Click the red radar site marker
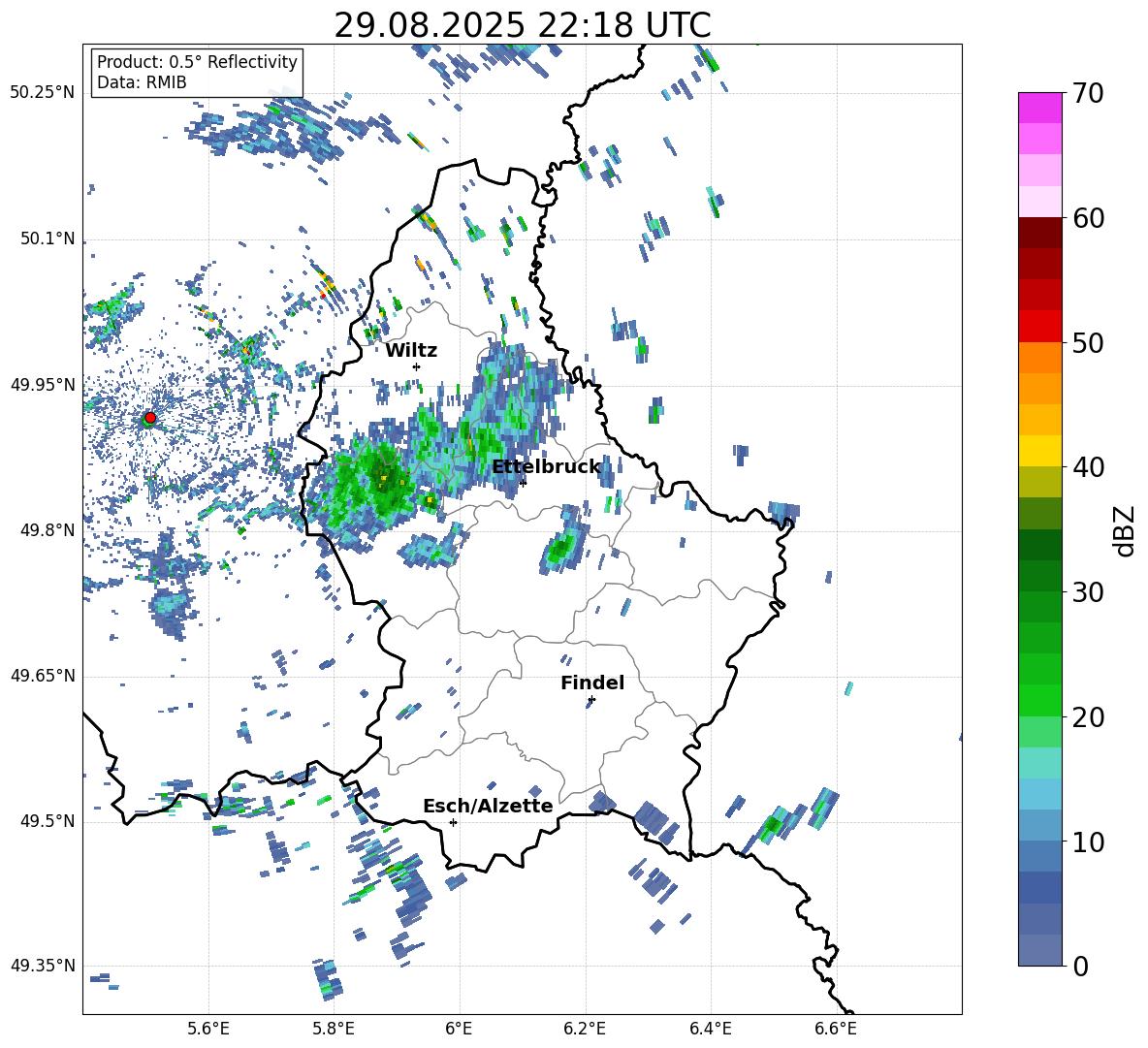Viewport: 1148px width, 1048px height. click(x=150, y=417)
